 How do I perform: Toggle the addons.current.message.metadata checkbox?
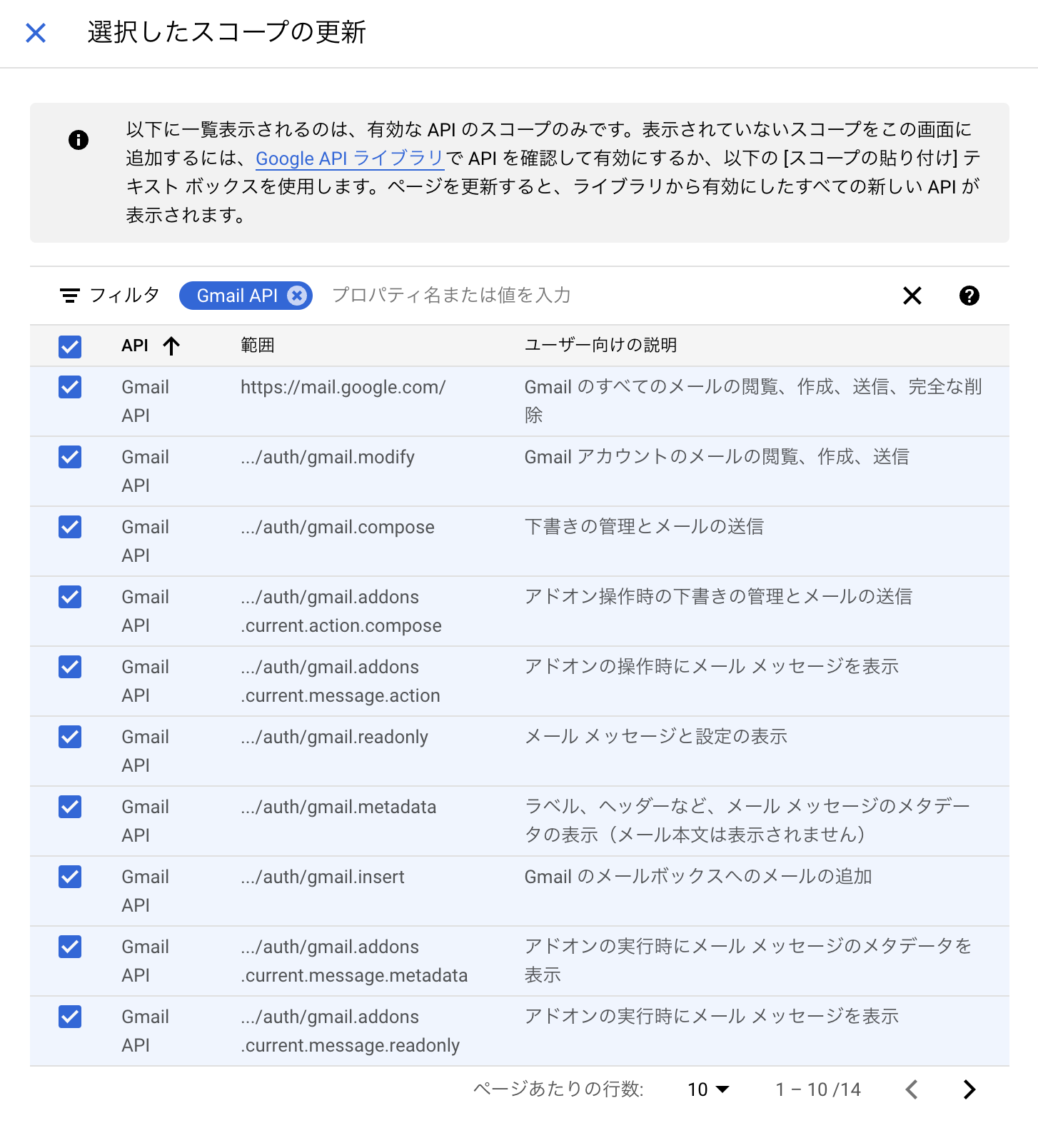70,947
